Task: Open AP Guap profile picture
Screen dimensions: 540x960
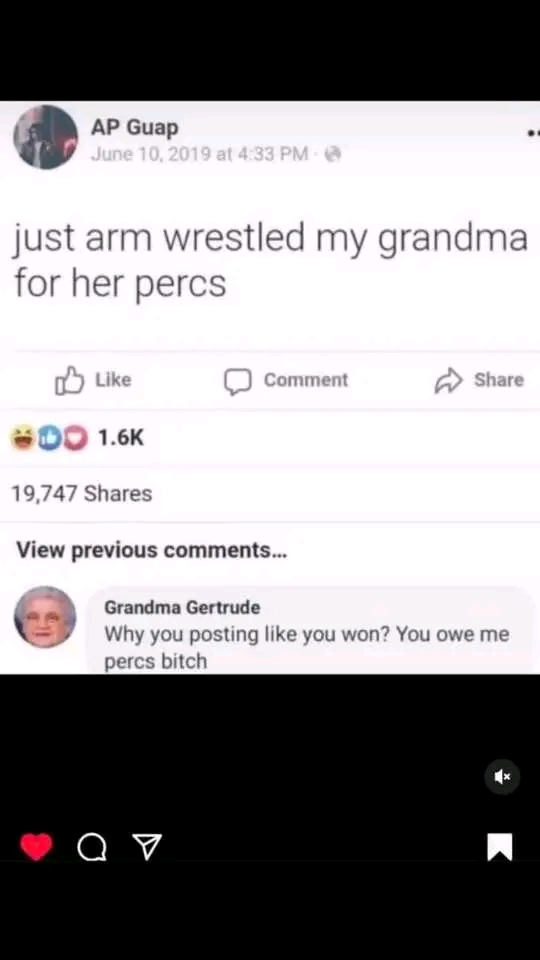Action: (x=45, y=137)
